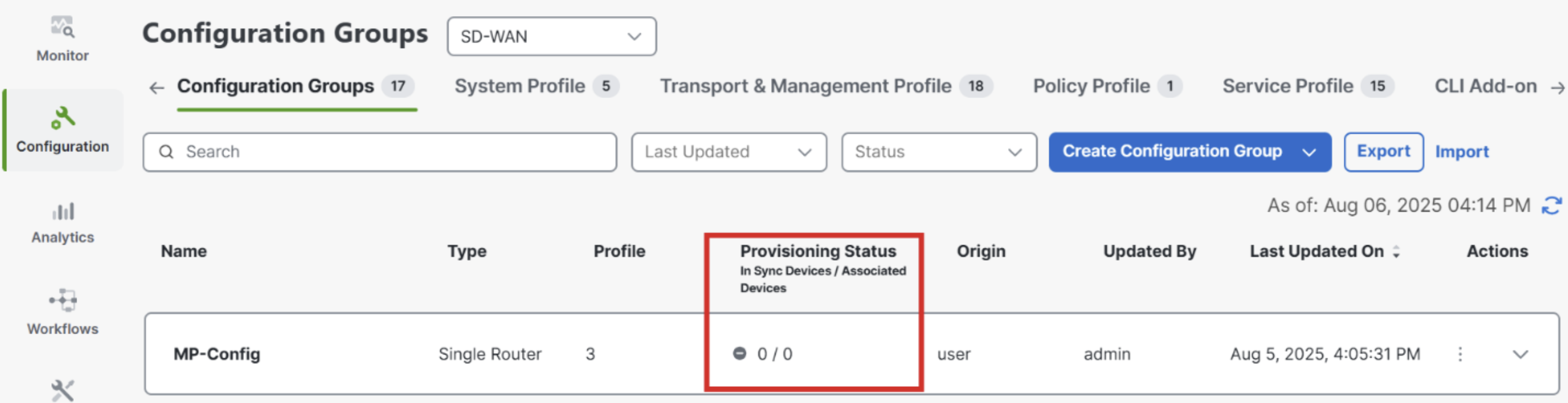This screenshot has width=1568, height=403.
Task: Click the profile count 3 cell
Action: click(590, 355)
